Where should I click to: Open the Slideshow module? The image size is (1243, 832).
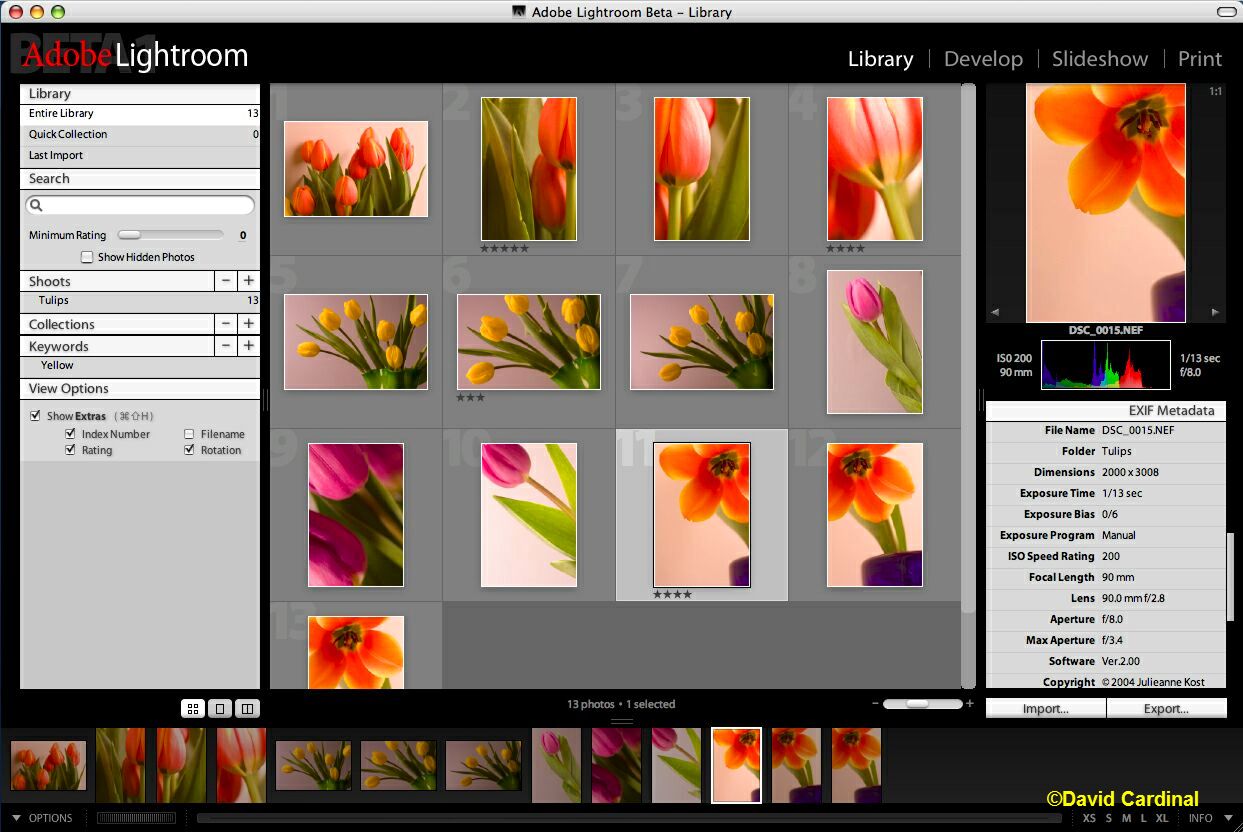[x=1100, y=59]
